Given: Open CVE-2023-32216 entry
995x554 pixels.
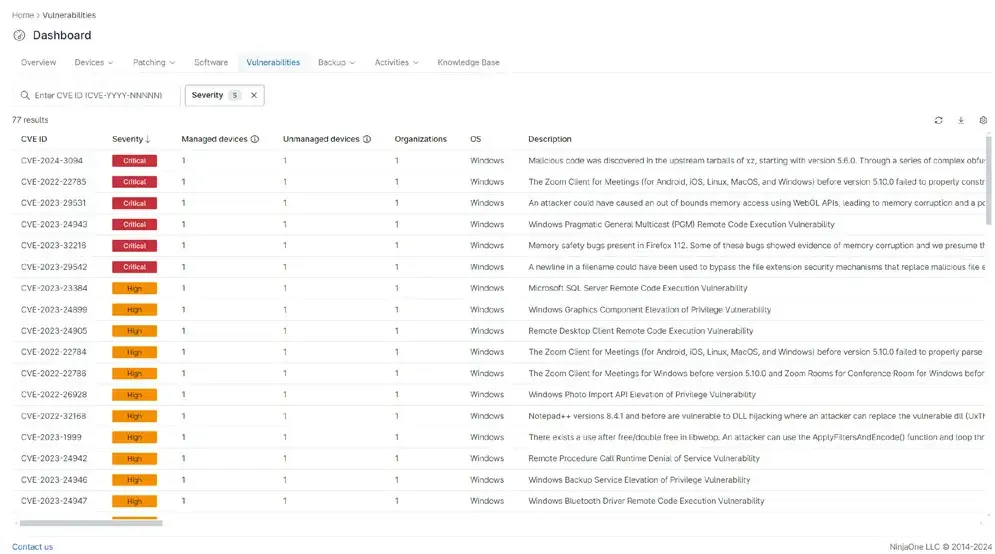Looking at the screenshot, I should [x=53, y=246].
